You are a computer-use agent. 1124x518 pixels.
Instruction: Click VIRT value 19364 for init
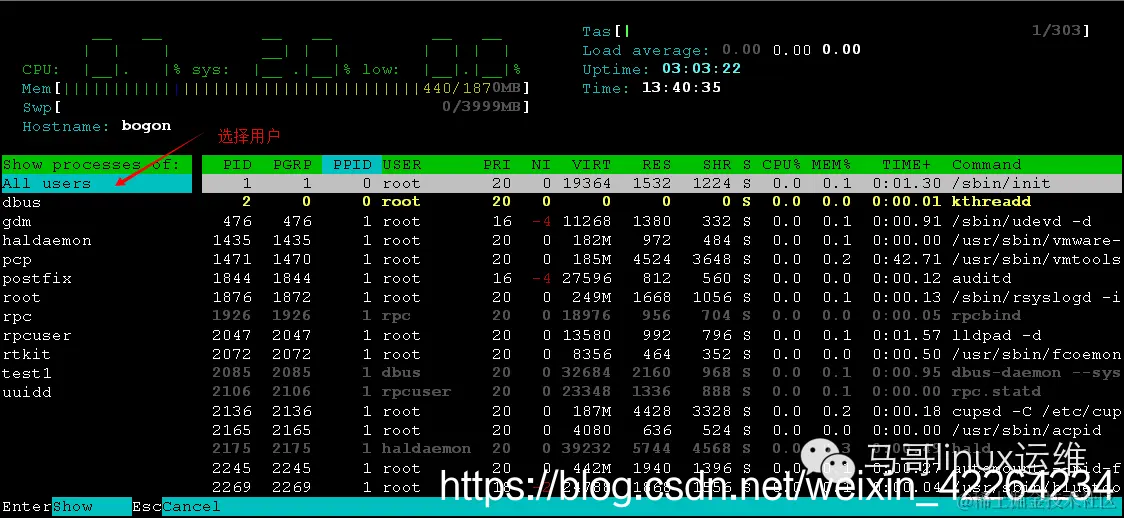tap(587, 183)
